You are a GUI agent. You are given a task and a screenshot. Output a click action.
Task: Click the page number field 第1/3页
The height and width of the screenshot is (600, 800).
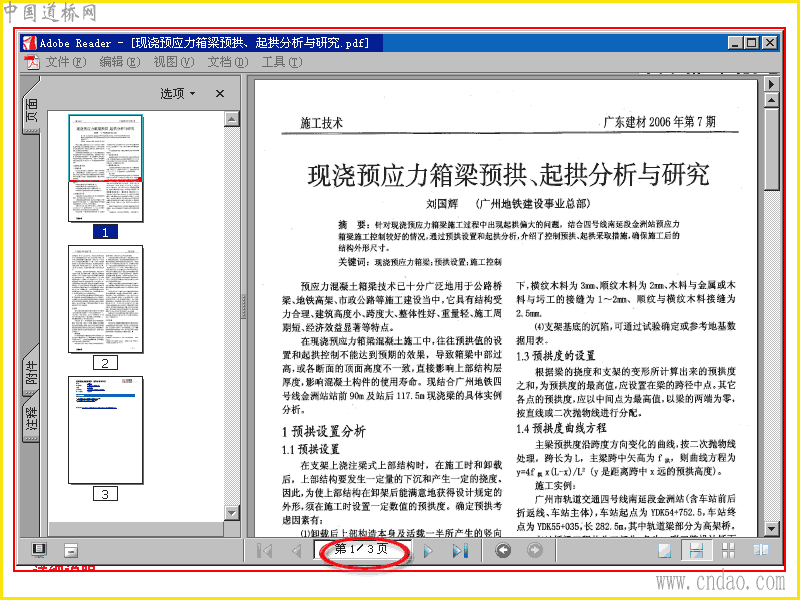point(362,549)
